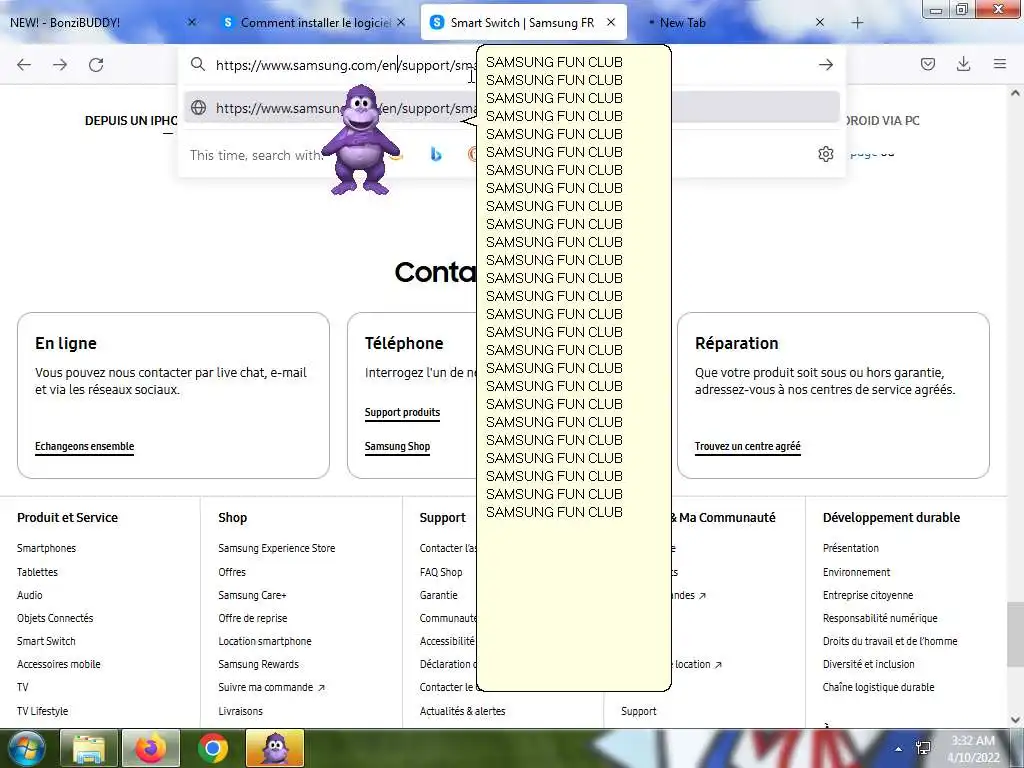Open Actualités & alertes link
Viewport: 1024px width, 768px height.
point(462,711)
